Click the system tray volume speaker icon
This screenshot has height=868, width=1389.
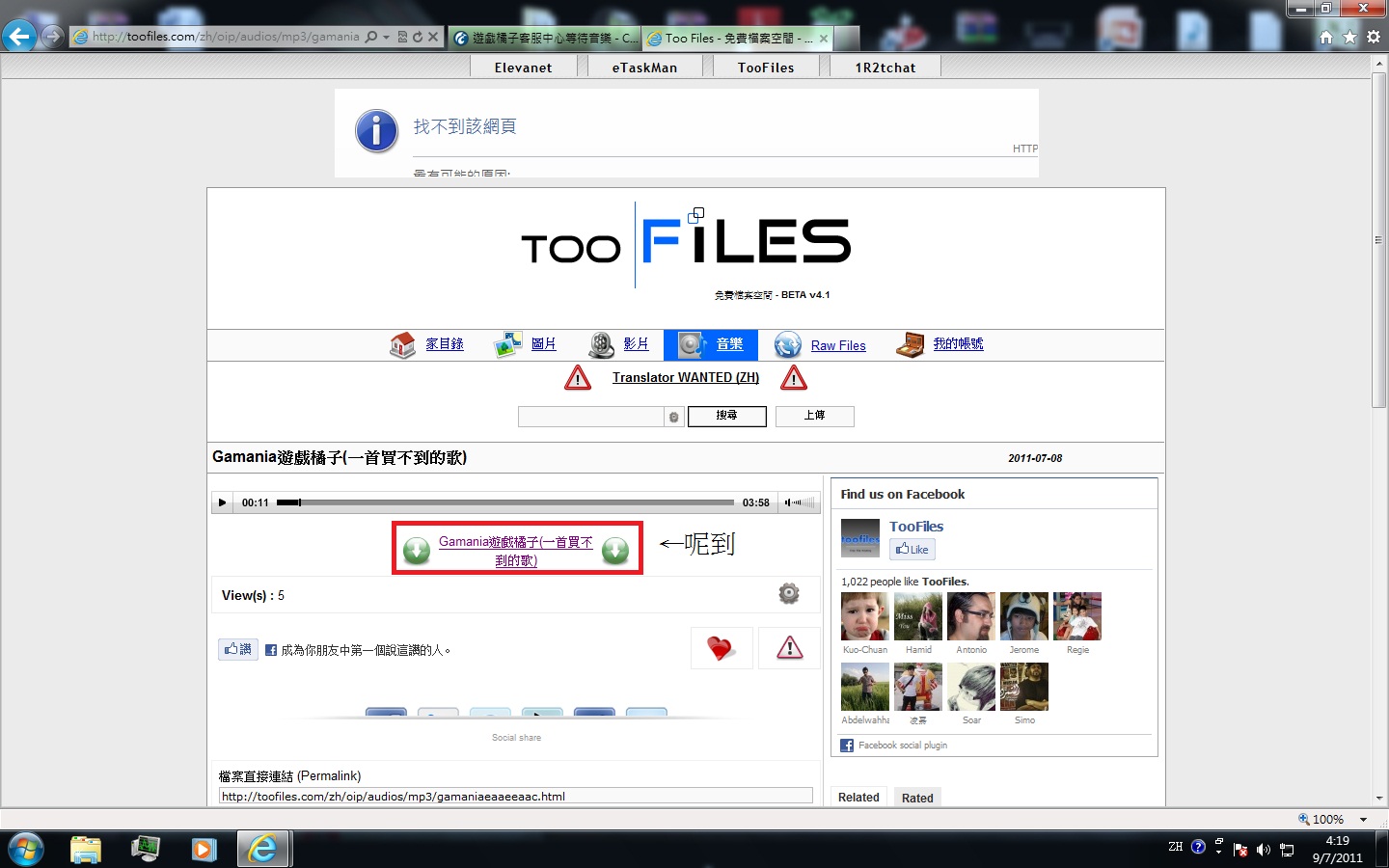tap(1264, 850)
